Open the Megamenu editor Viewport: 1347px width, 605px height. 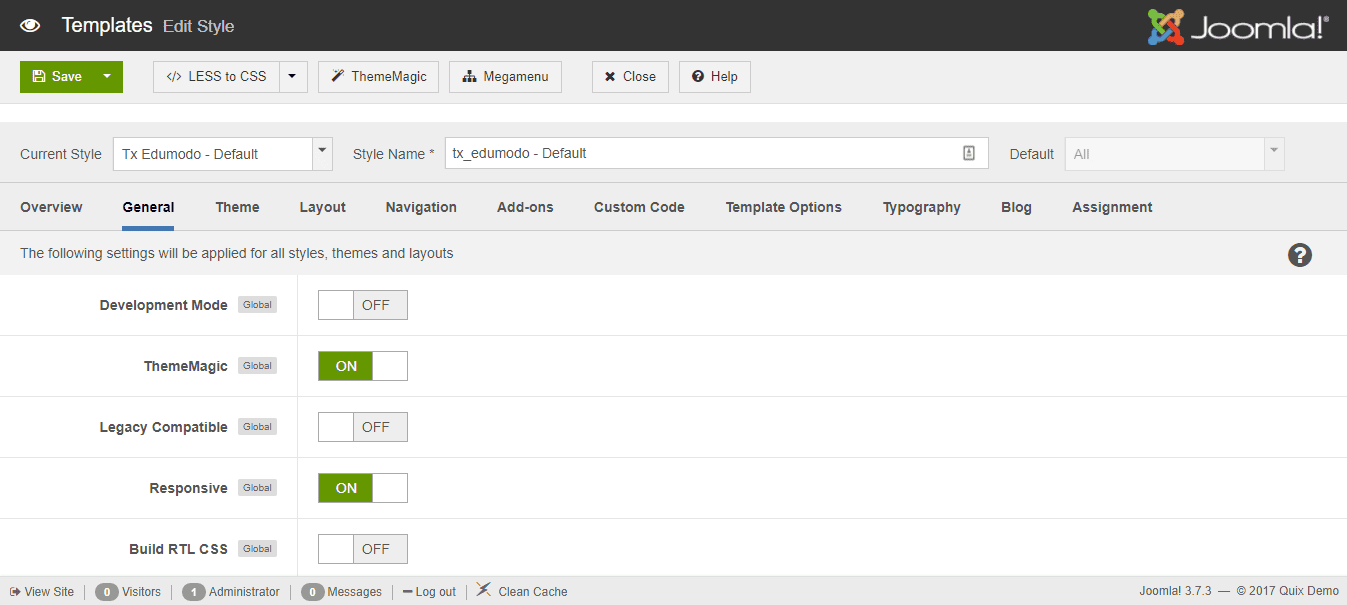(x=505, y=77)
